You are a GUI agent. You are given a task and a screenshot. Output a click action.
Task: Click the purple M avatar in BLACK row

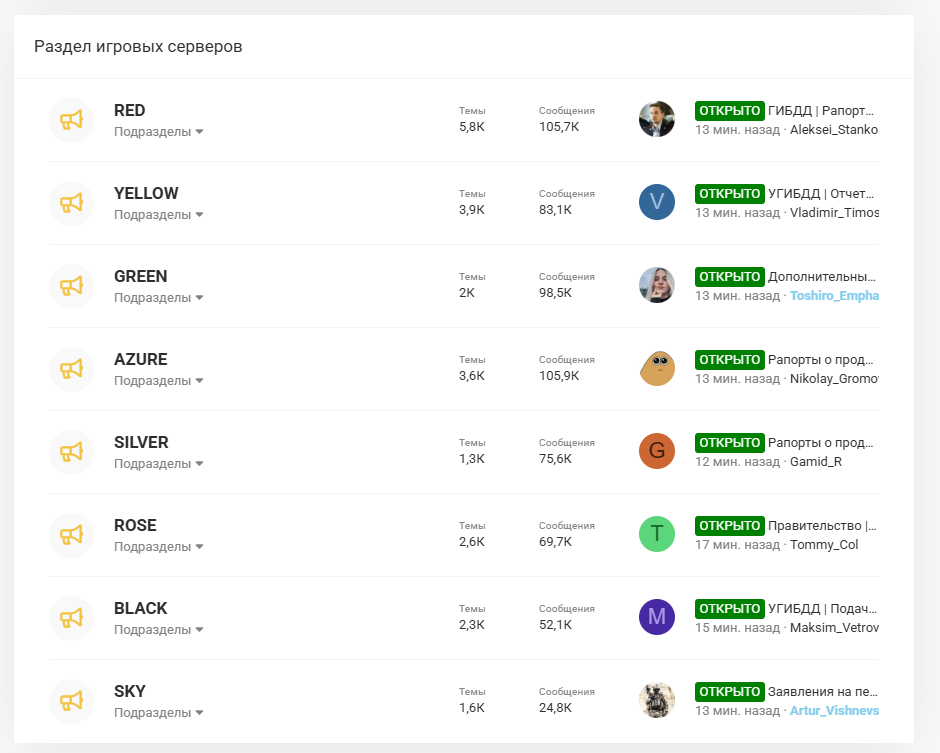(x=656, y=618)
